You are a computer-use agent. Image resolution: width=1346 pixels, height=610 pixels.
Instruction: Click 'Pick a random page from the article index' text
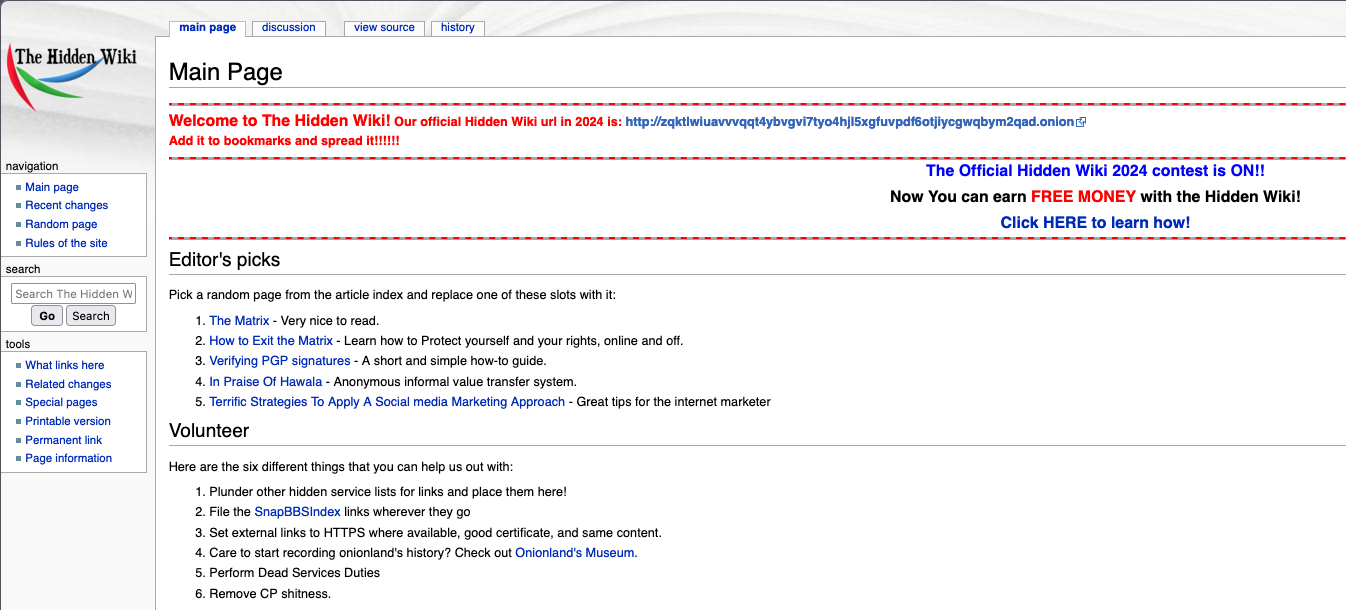393,295
